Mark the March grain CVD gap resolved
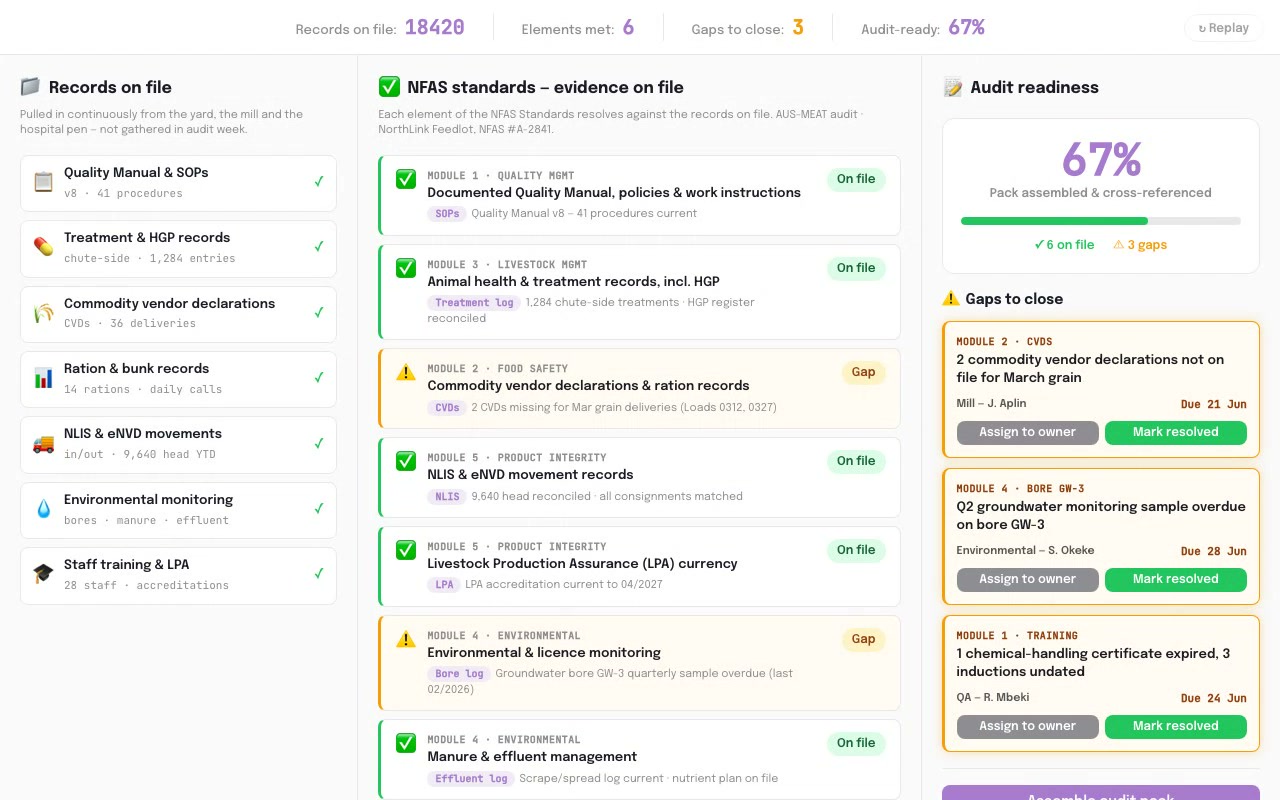Viewport: 1280px width, 800px height. pyautogui.click(x=1175, y=432)
